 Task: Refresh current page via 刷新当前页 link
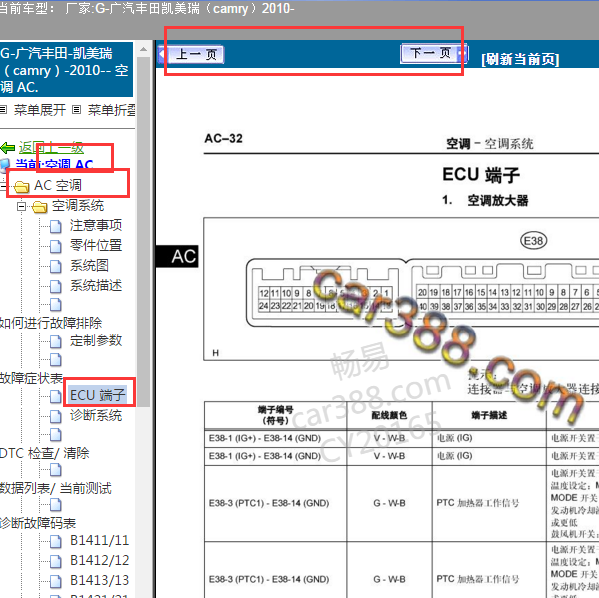[x=520, y=60]
